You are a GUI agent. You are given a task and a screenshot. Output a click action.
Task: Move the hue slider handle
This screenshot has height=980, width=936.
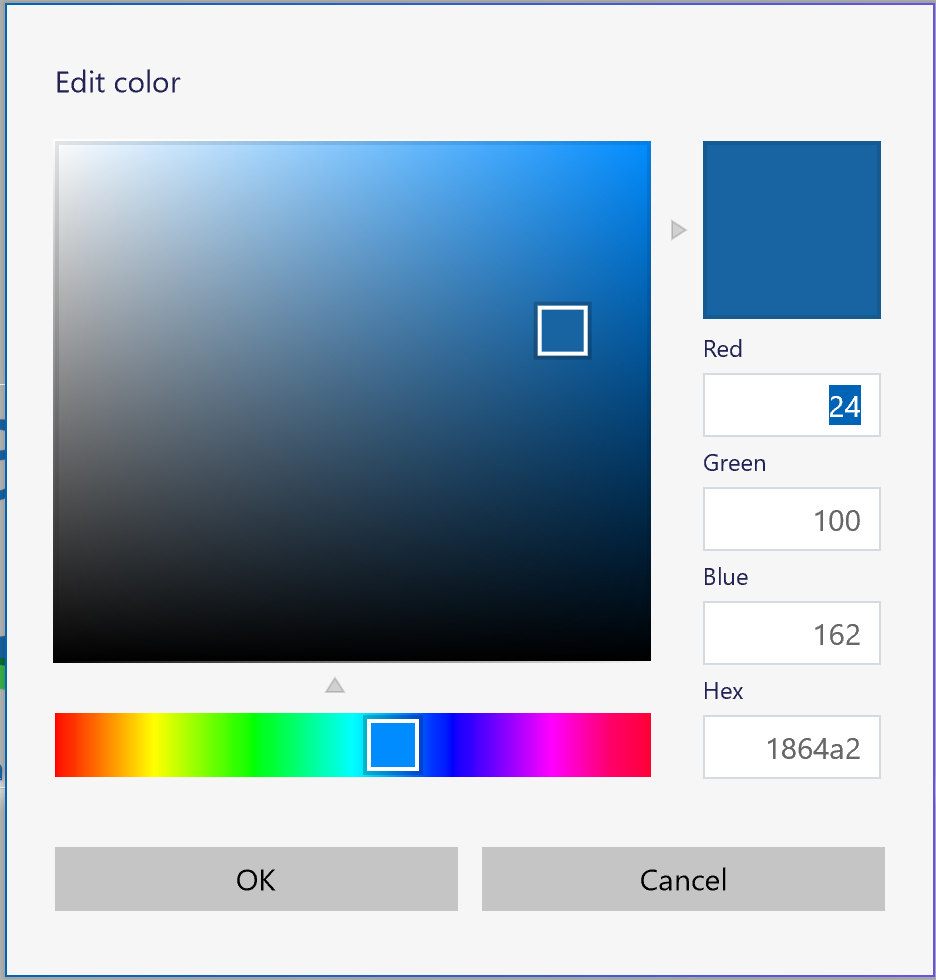pos(393,744)
